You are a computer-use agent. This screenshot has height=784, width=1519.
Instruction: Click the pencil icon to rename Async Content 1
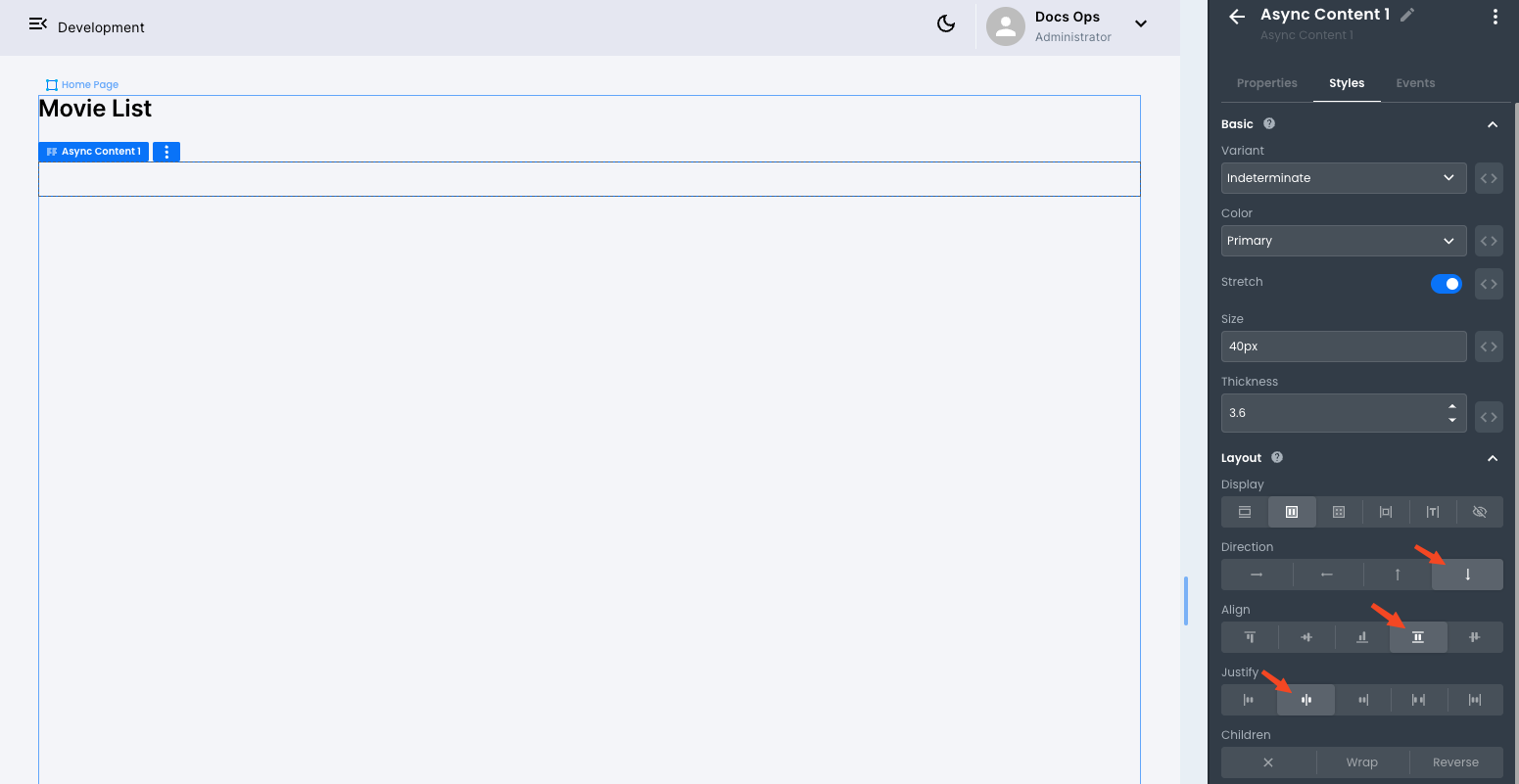[x=1407, y=15]
